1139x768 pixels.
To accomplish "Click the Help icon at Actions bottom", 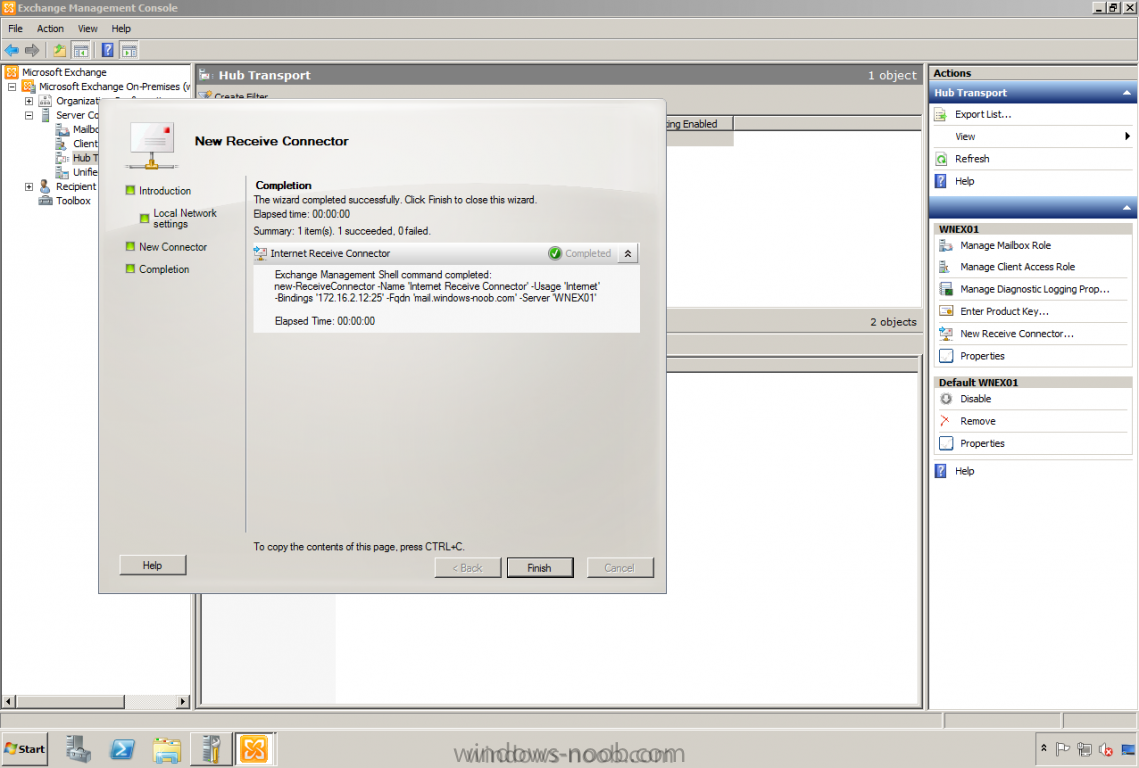I will (941, 471).
